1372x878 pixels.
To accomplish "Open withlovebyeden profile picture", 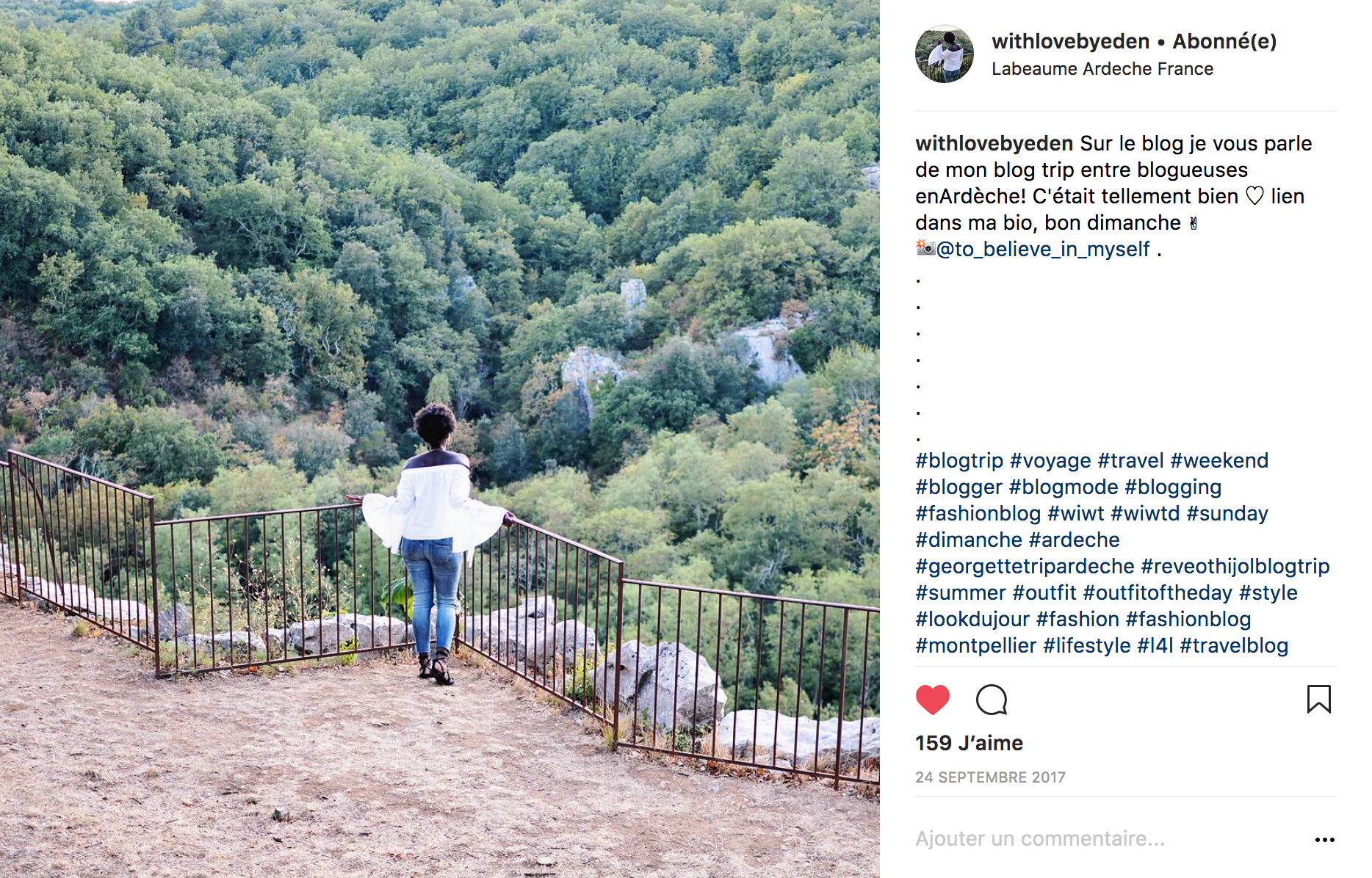I will pos(945,54).
